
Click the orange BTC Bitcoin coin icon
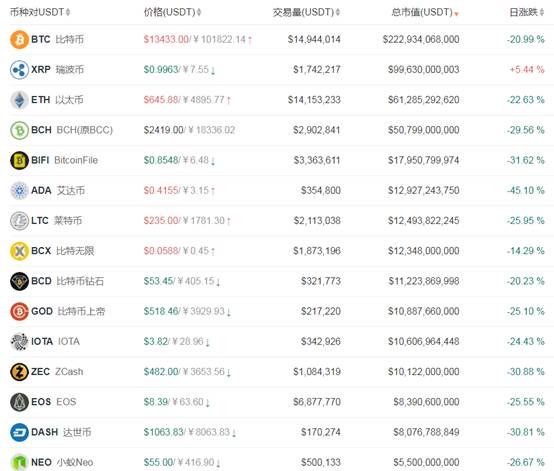tap(19, 39)
